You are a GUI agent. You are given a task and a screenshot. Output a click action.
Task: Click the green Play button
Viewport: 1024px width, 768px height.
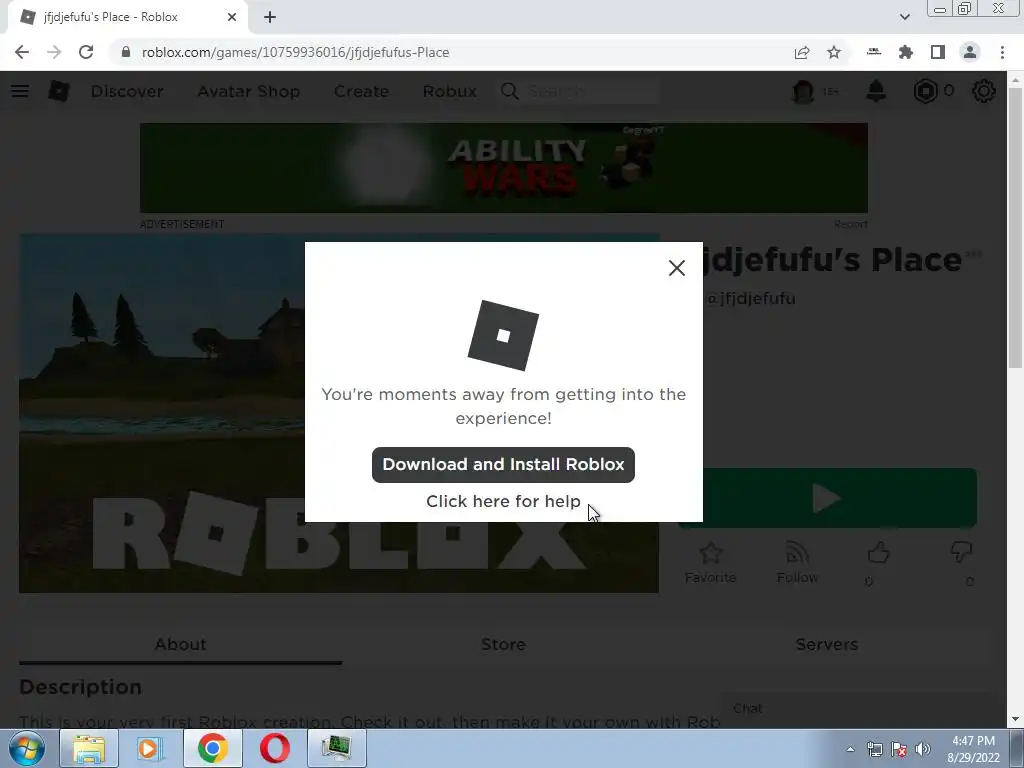tap(827, 498)
